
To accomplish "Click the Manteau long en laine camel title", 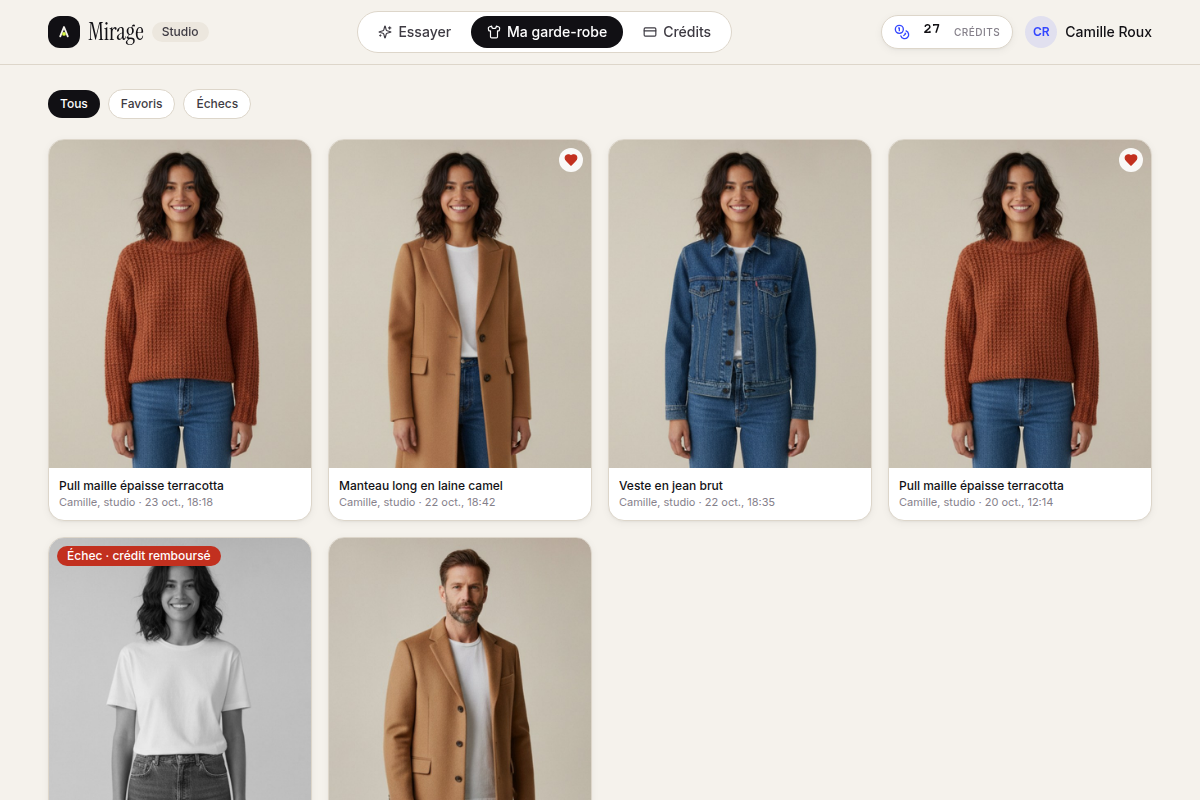I will [421, 486].
